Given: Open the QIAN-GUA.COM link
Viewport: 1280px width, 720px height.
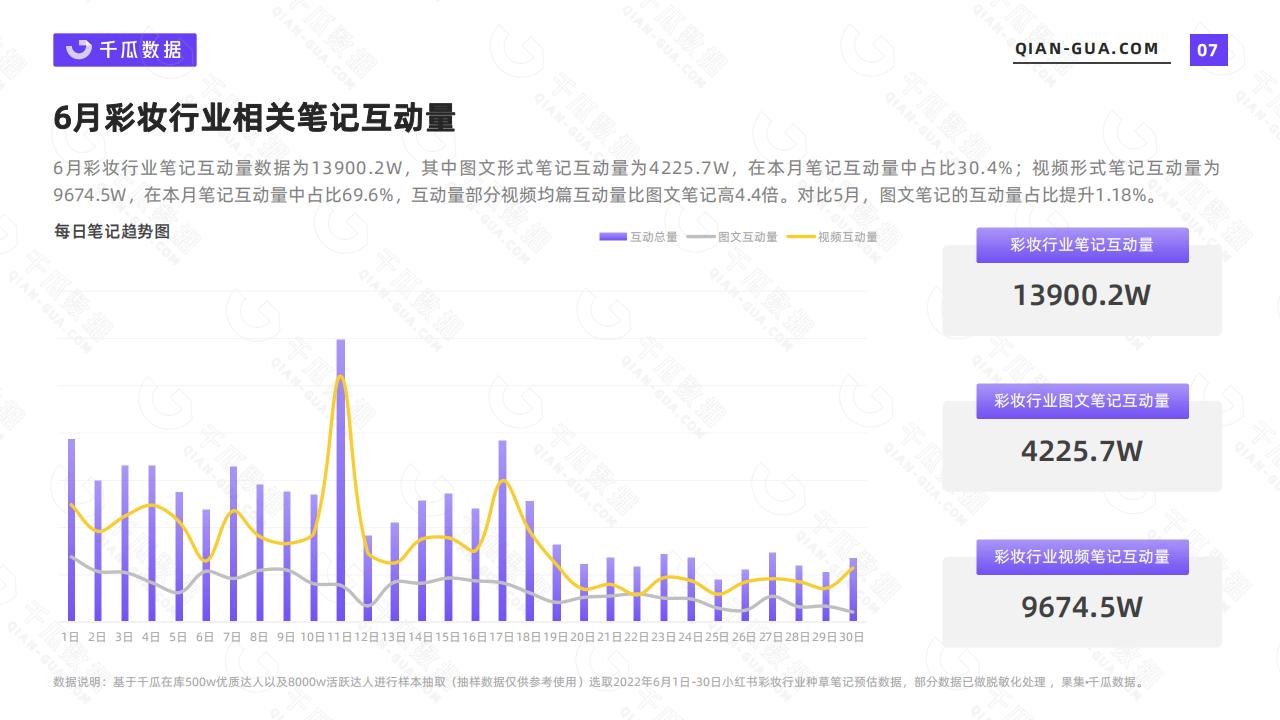Looking at the screenshot, I should tap(1087, 49).
